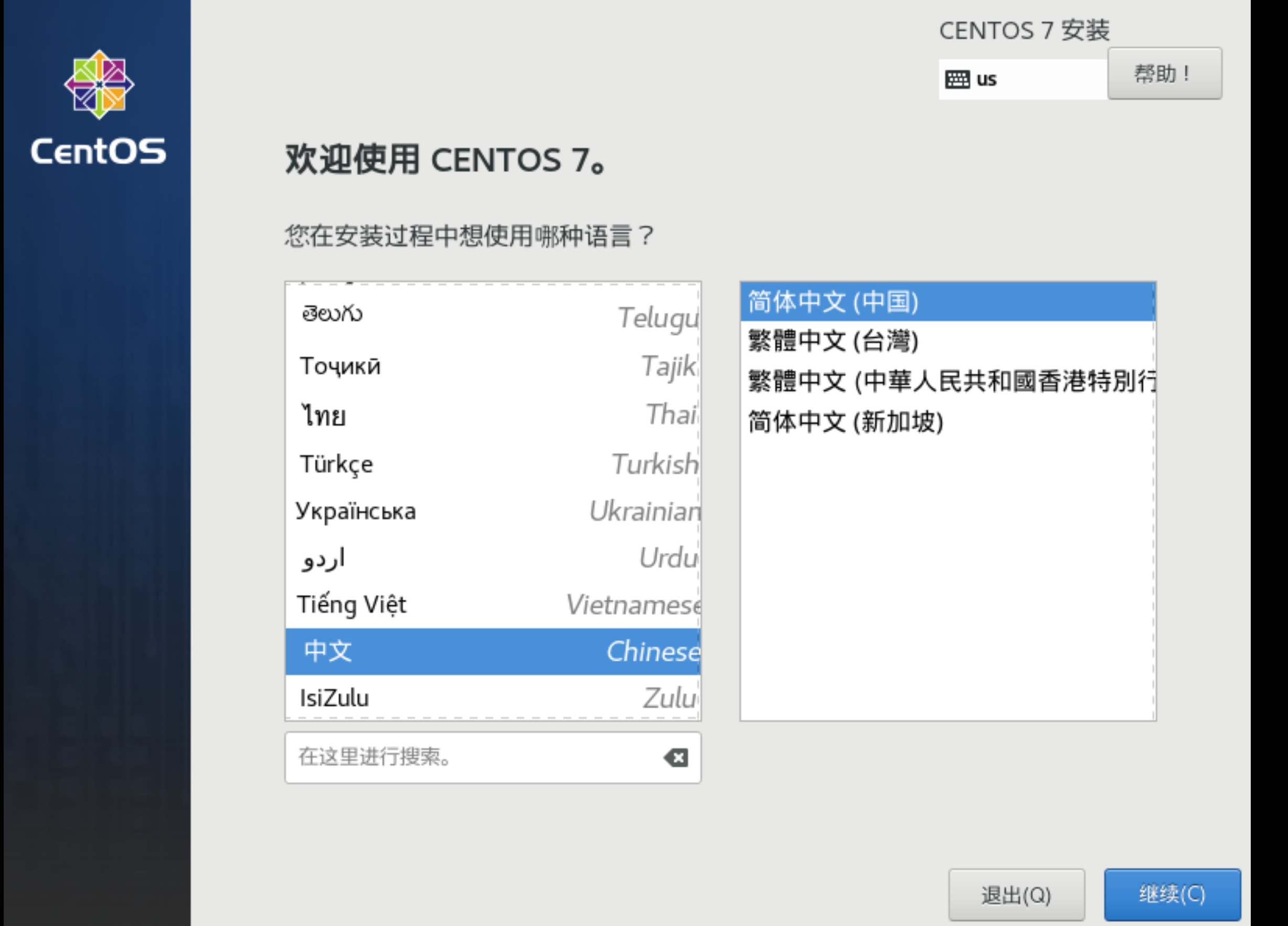Choose Tajik language entry
Screen dimensions: 1288x926
point(493,366)
